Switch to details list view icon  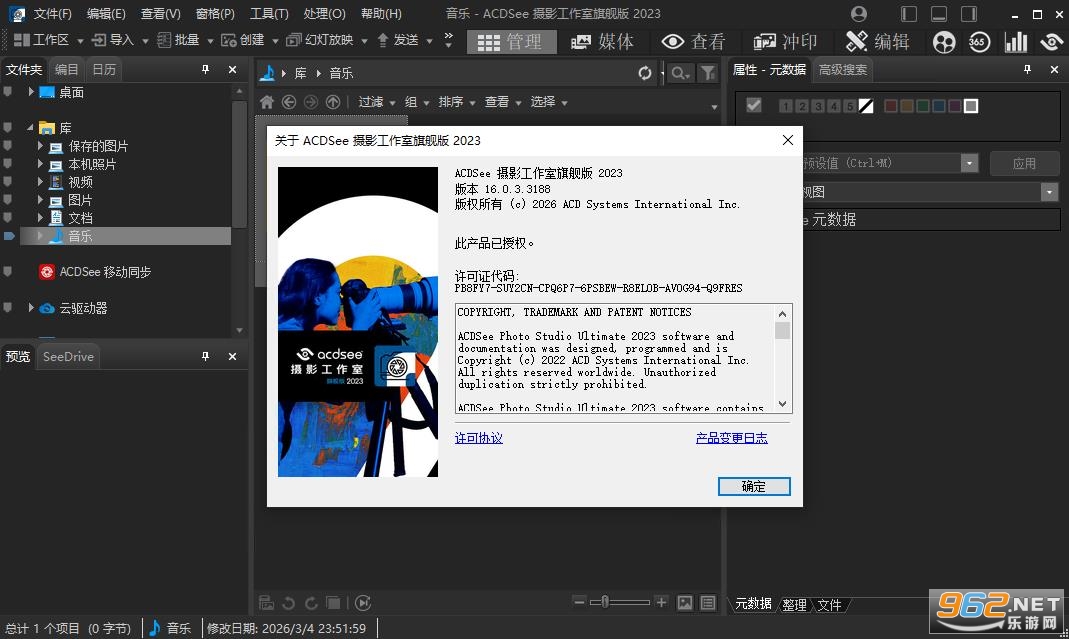(x=708, y=603)
